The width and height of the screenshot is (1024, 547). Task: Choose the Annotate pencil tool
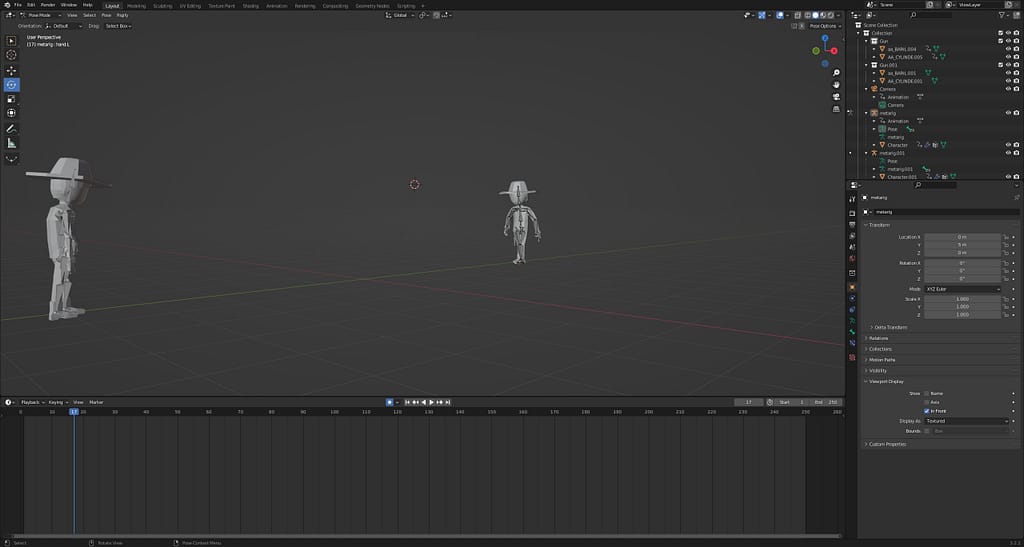(x=12, y=129)
